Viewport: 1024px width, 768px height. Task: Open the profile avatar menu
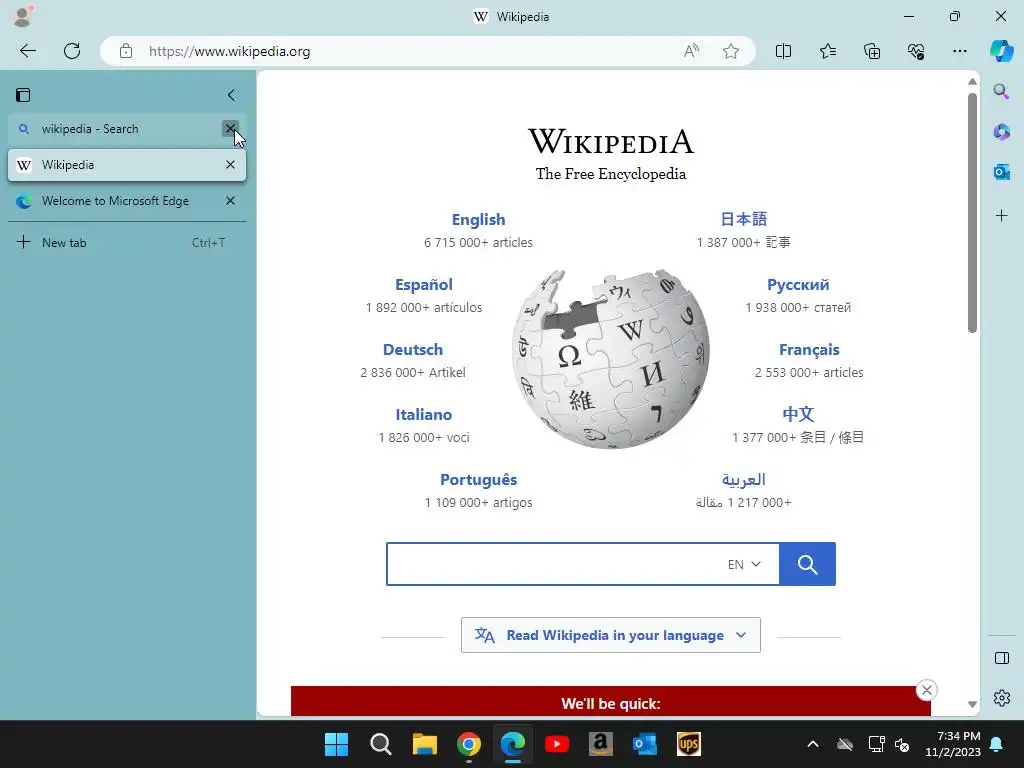coord(23,16)
